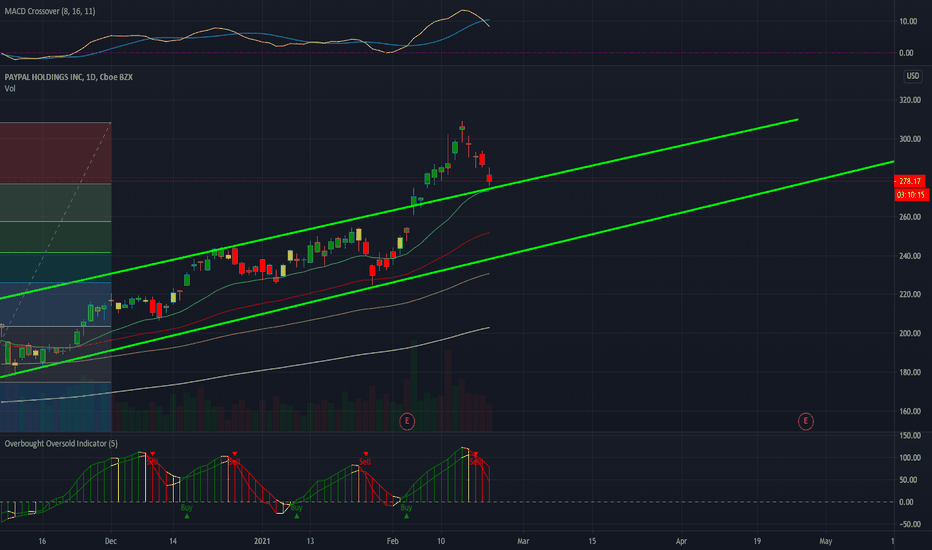Click the red 278.17 current price tag
The width and height of the screenshot is (932, 550).
909,181
